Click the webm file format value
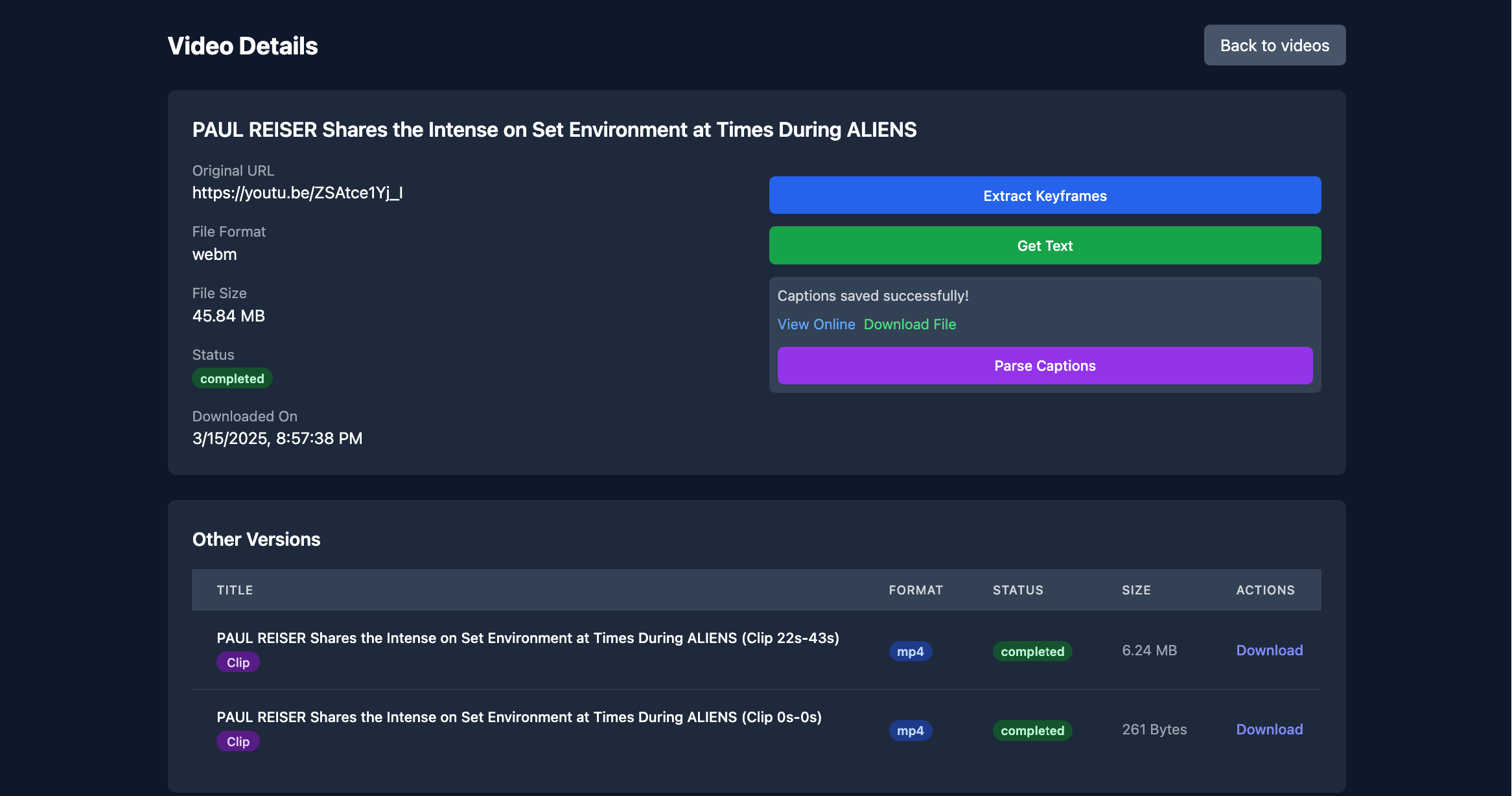 [215, 254]
